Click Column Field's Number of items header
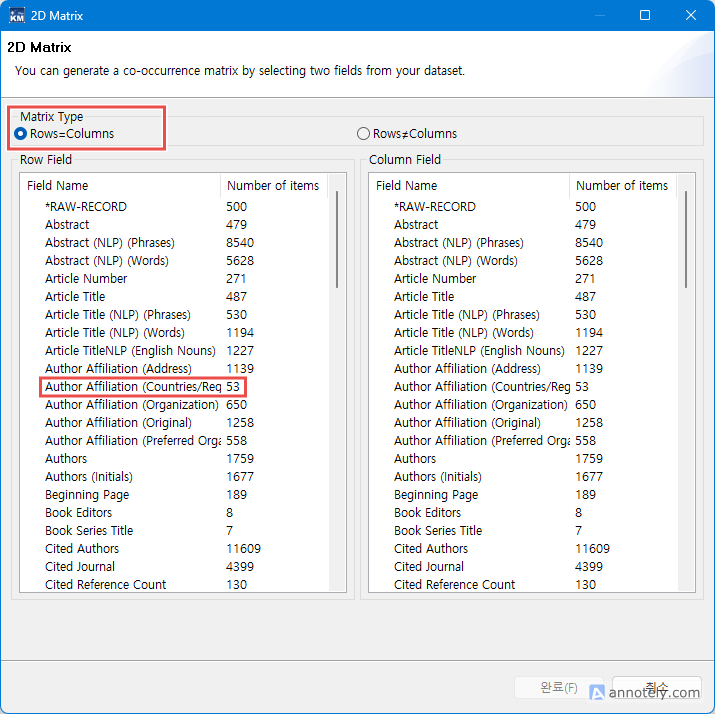The width and height of the screenshot is (715, 714). point(622,186)
